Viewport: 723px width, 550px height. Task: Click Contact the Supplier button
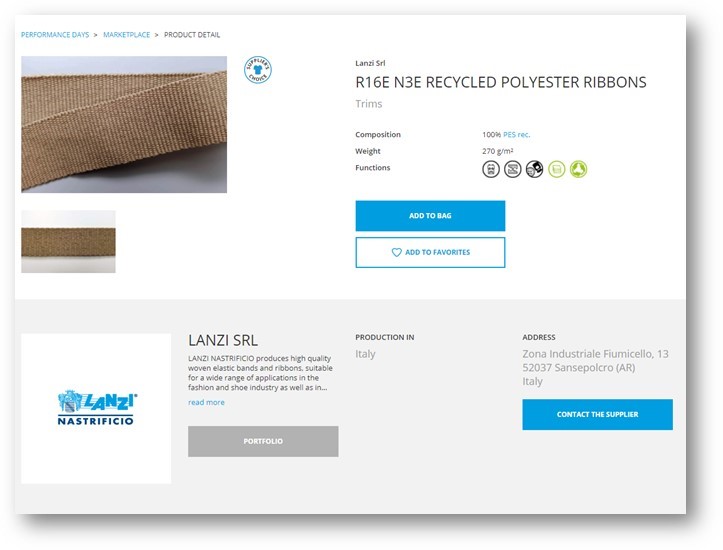pos(597,414)
